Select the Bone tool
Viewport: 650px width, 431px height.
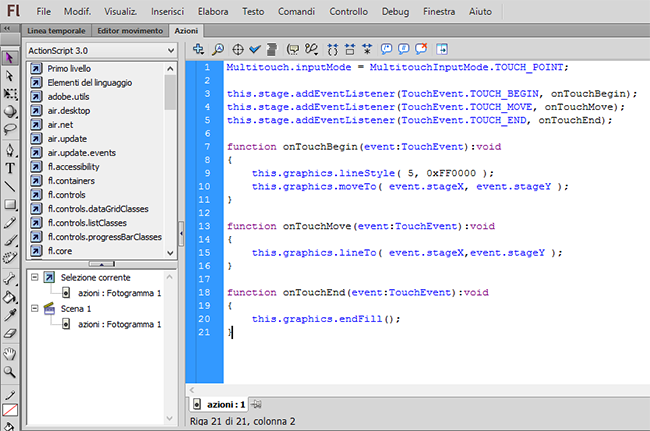coord(10,278)
